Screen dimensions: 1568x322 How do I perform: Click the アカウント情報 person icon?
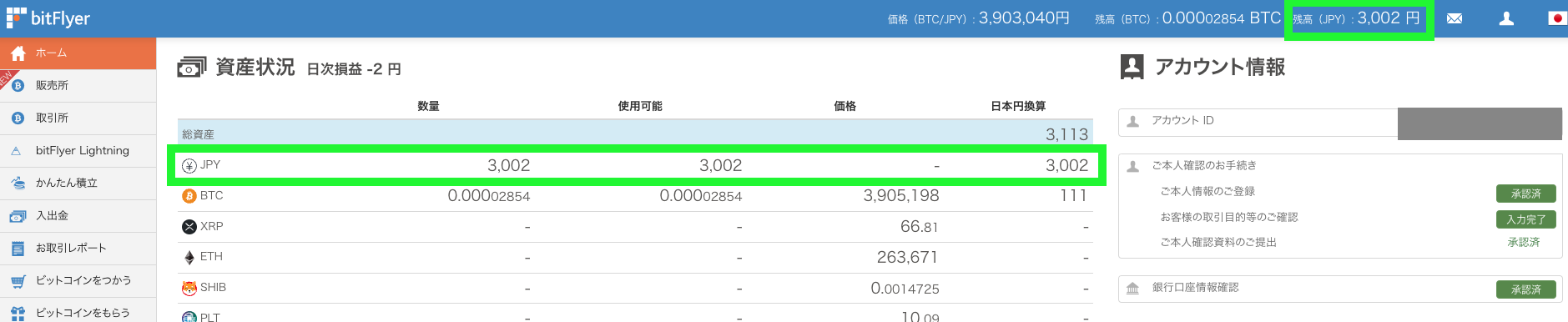click(1132, 67)
